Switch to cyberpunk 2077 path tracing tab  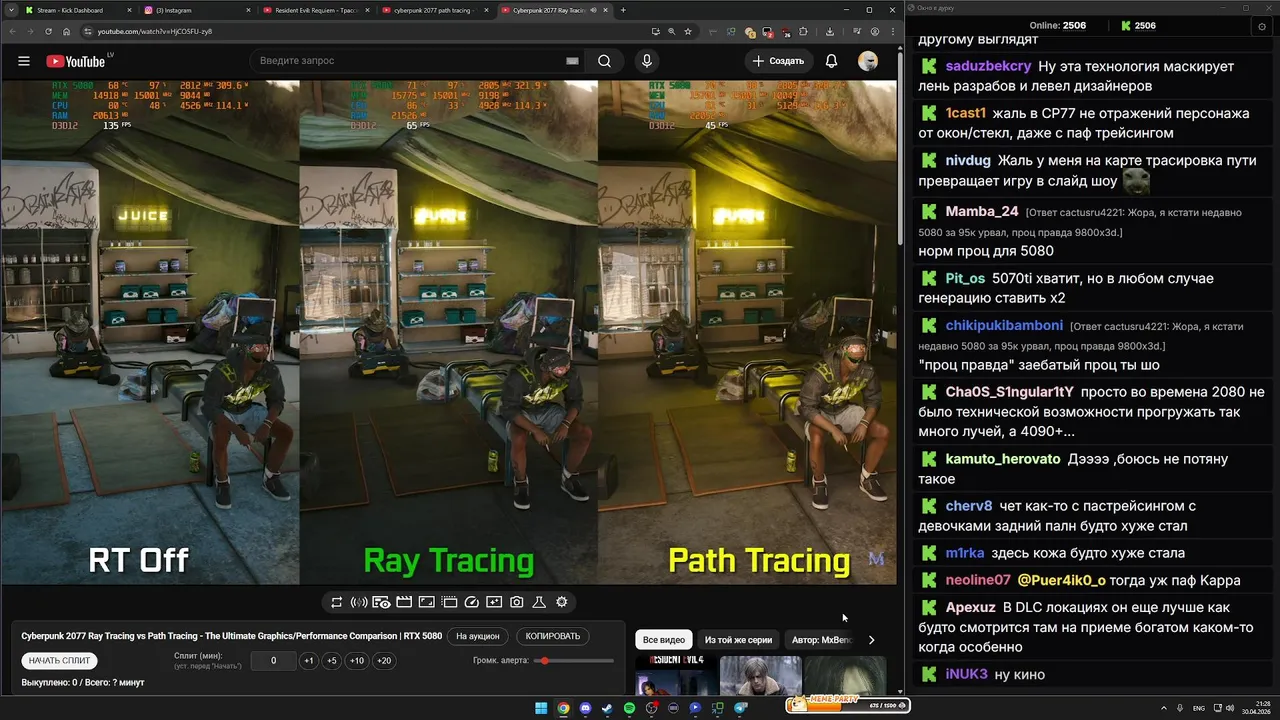[x=436, y=10]
